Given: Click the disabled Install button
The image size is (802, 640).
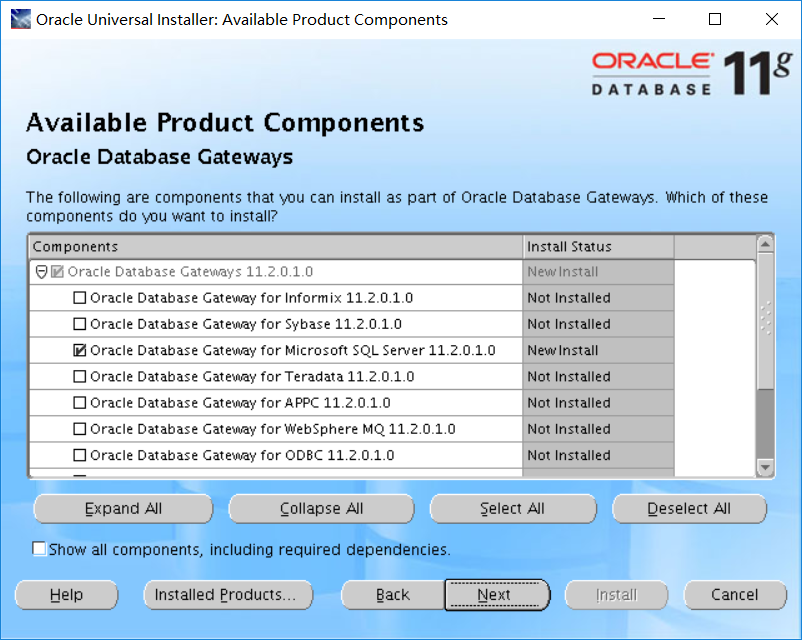Looking at the screenshot, I should pos(616,594).
